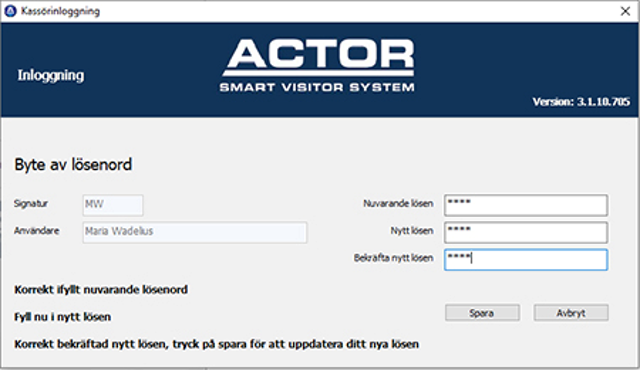The height and width of the screenshot is (370, 640).
Task: Select the Nytt lösen password field
Action: (x=526, y=232)
